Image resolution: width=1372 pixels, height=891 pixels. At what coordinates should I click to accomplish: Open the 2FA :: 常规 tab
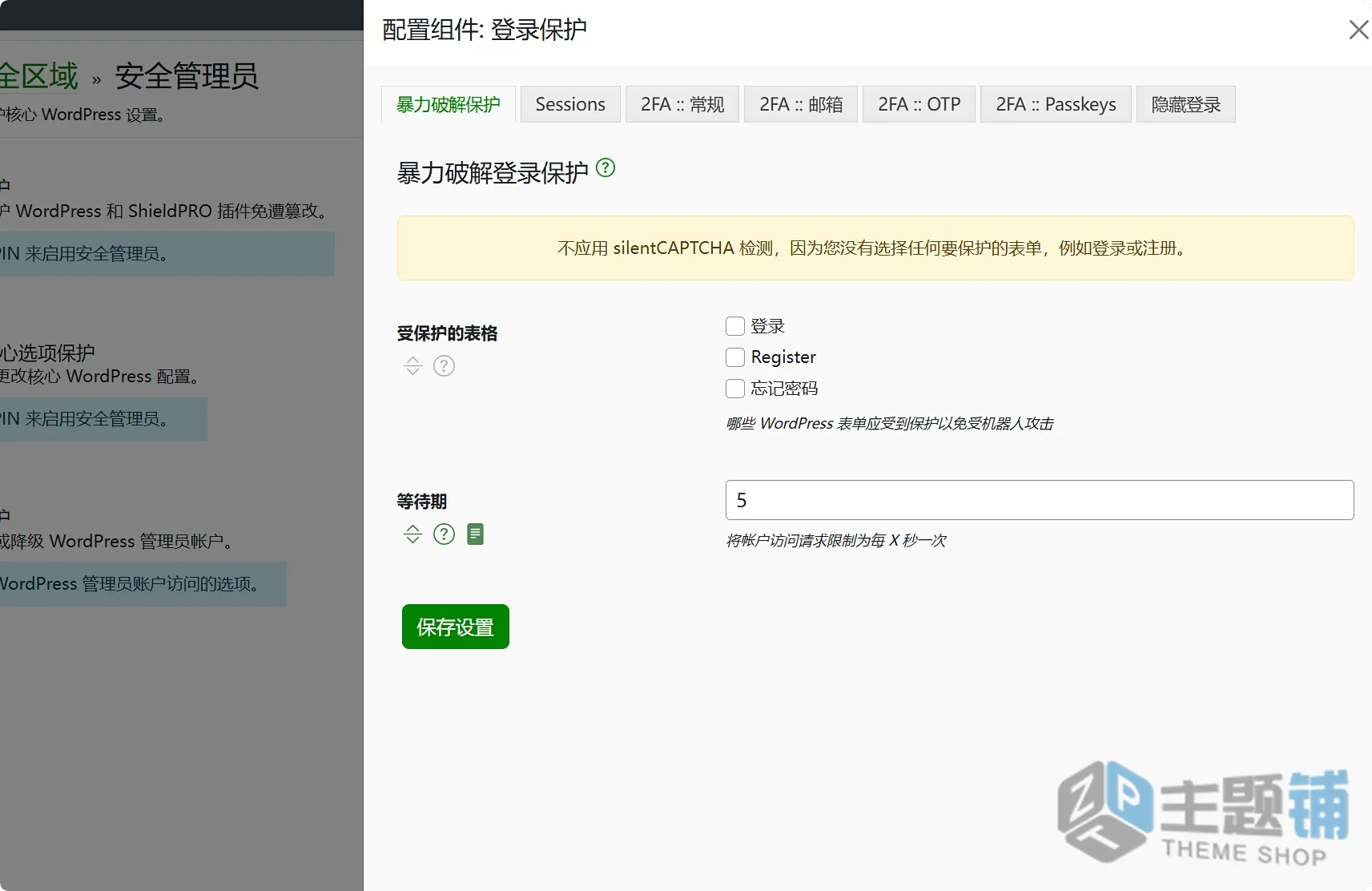point(682,104)
